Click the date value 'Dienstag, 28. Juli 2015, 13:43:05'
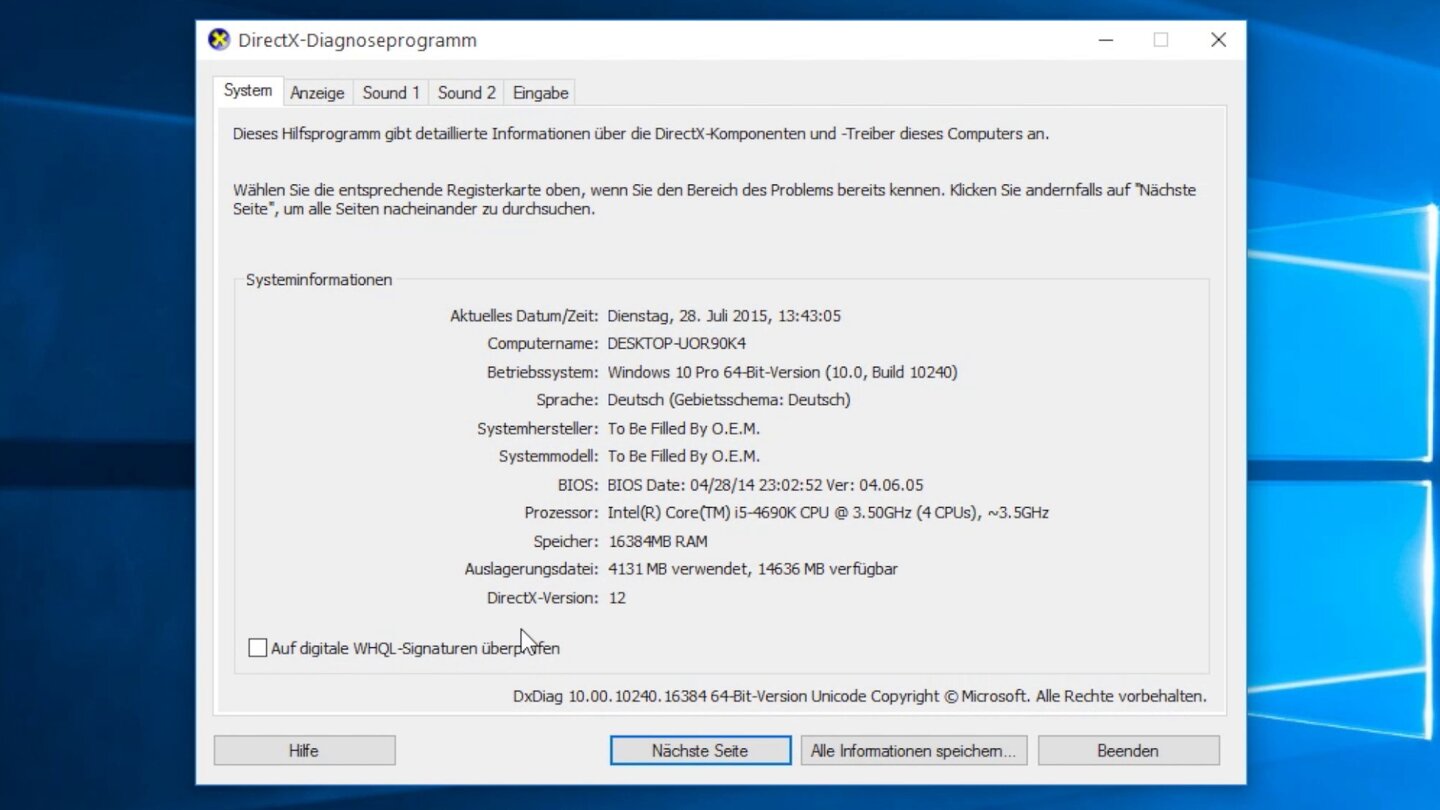1440x810 pixels. 724,316
